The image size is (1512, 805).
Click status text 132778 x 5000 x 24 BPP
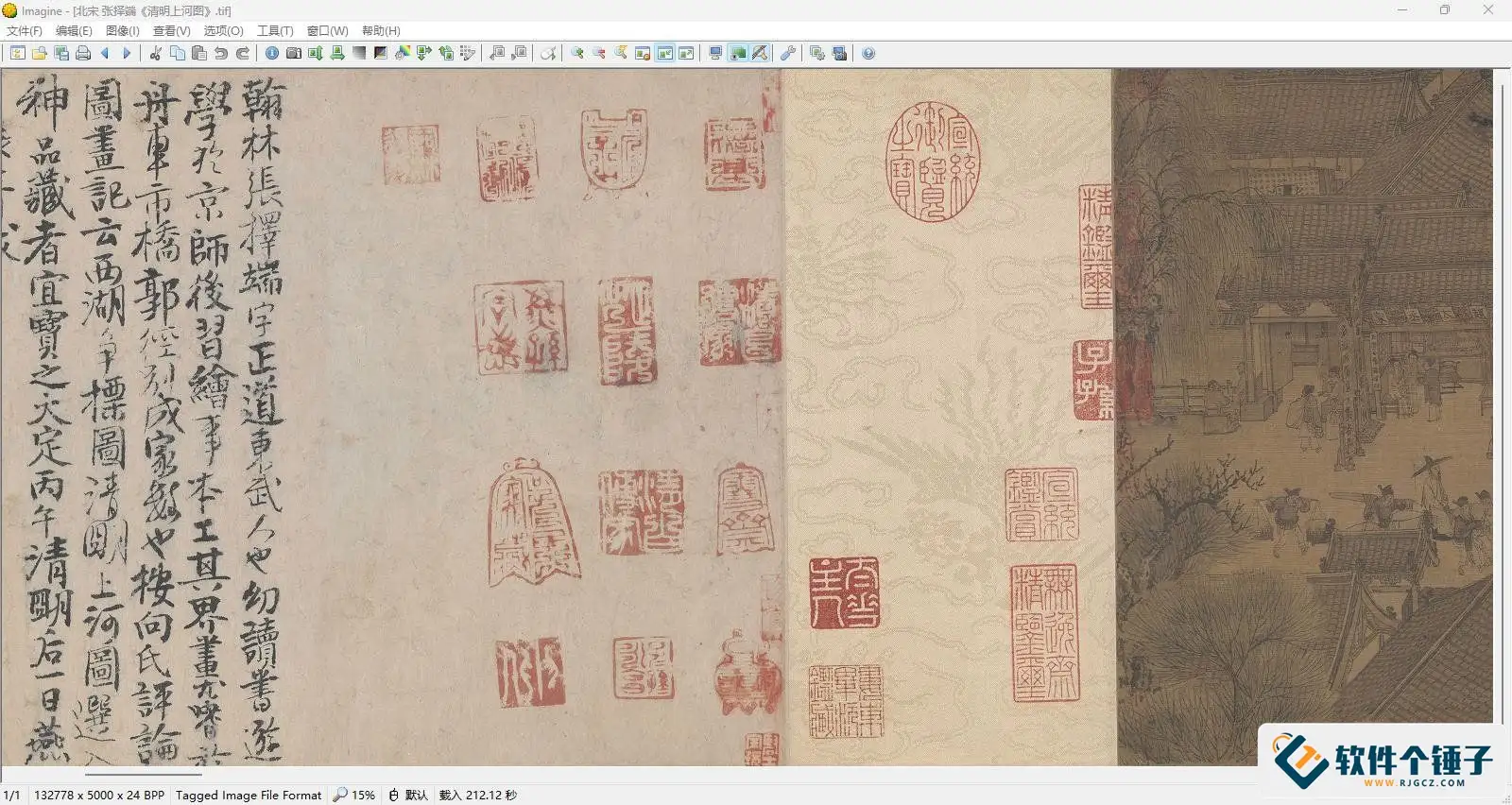[99, 796]
